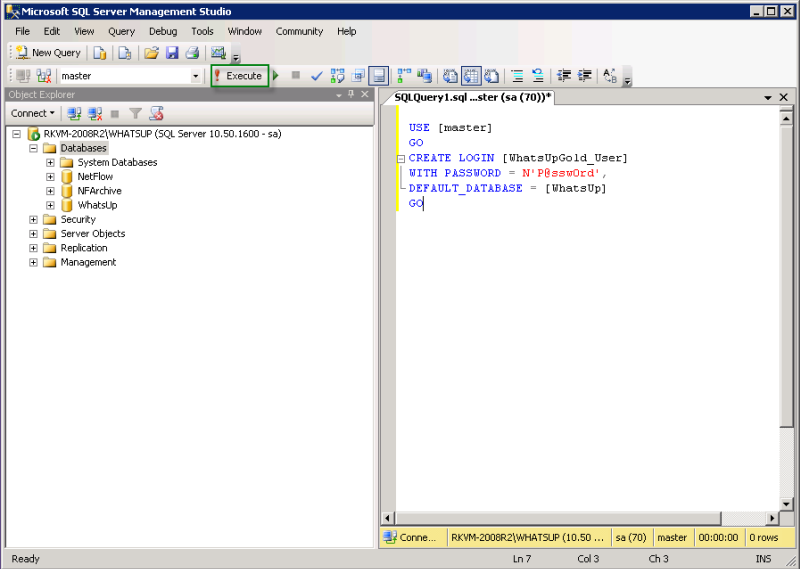Screen dimensions: 800x569
Task: Toggle Include Actual Execution Plan icon
Action: click(x=404, y=76)
